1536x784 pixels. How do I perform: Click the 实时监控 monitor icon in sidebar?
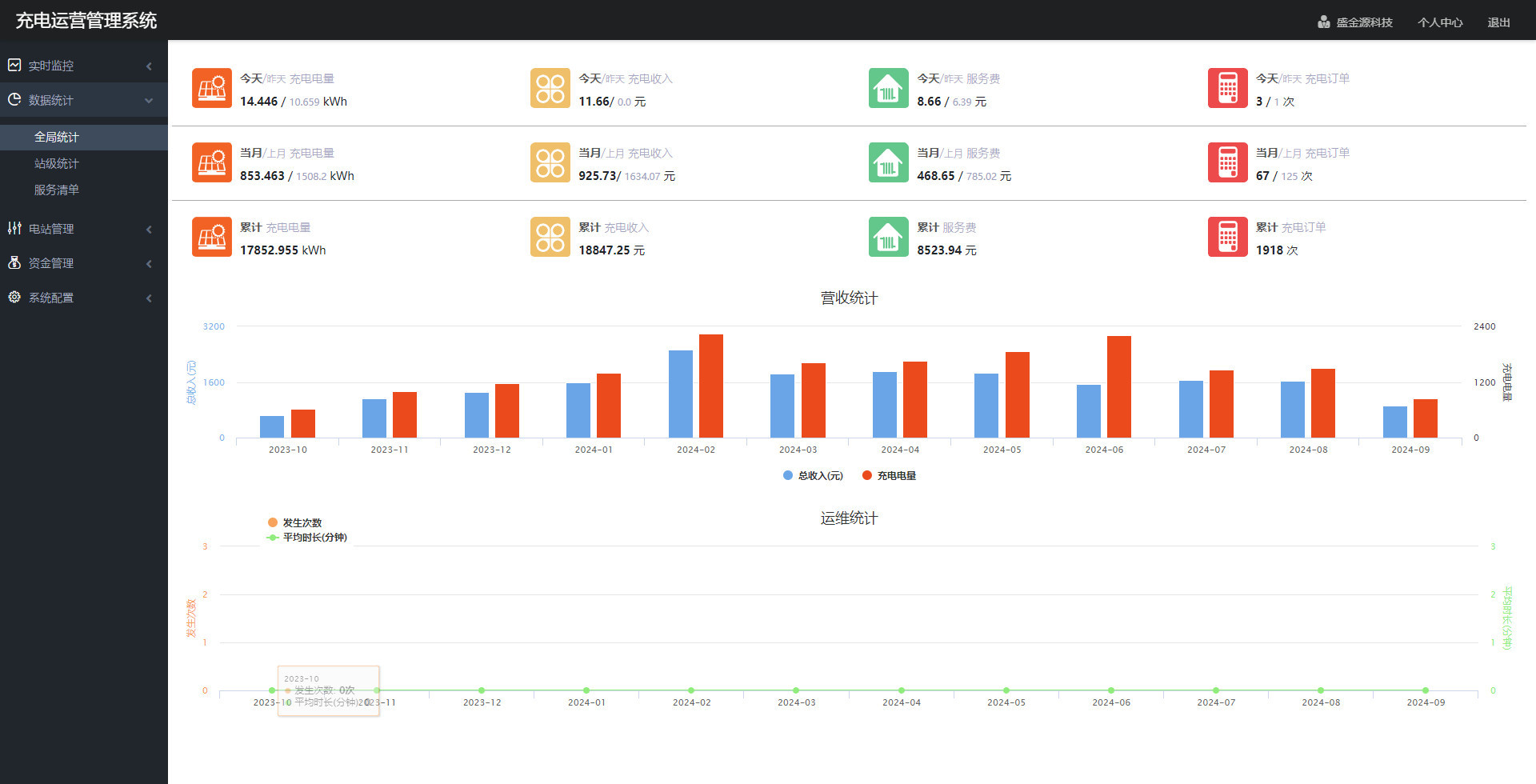(14, 66)
